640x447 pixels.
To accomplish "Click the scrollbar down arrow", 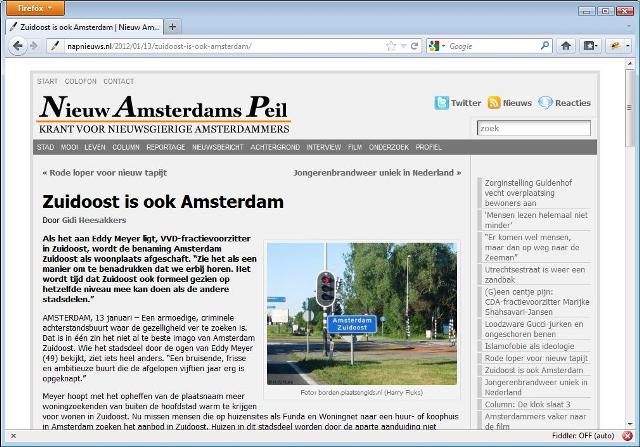I will [630, 424].
